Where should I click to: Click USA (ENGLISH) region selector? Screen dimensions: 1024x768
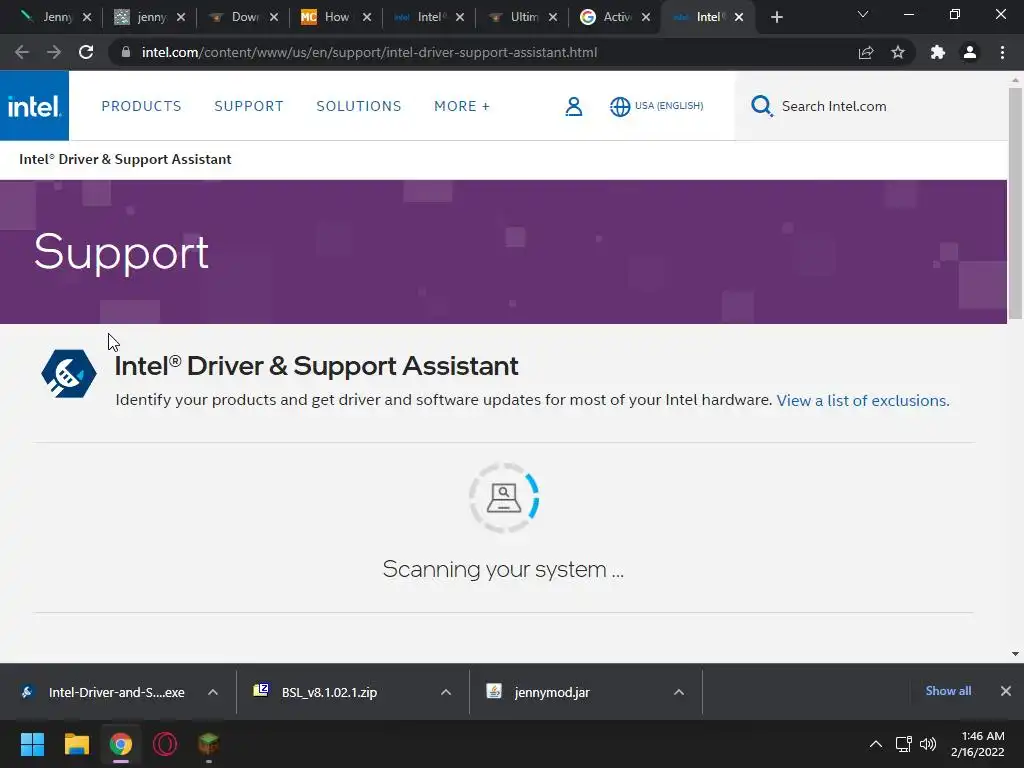click(669, 106)
